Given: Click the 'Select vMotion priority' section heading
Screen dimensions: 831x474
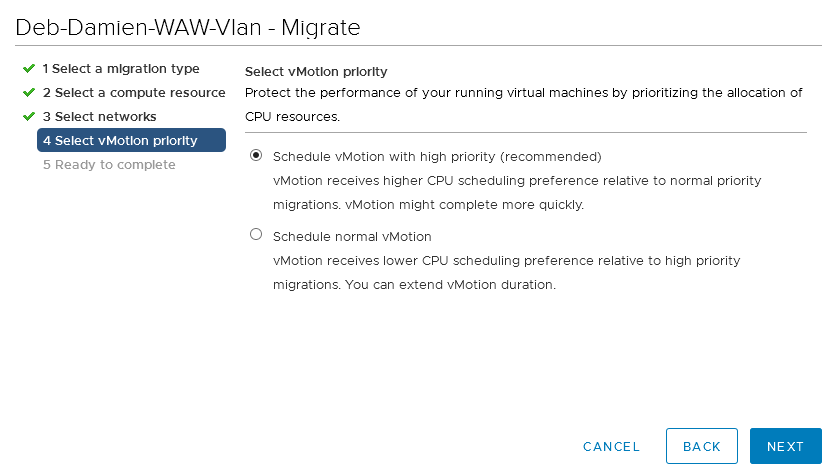Looking at the screenshot, I should coord(316,72).
